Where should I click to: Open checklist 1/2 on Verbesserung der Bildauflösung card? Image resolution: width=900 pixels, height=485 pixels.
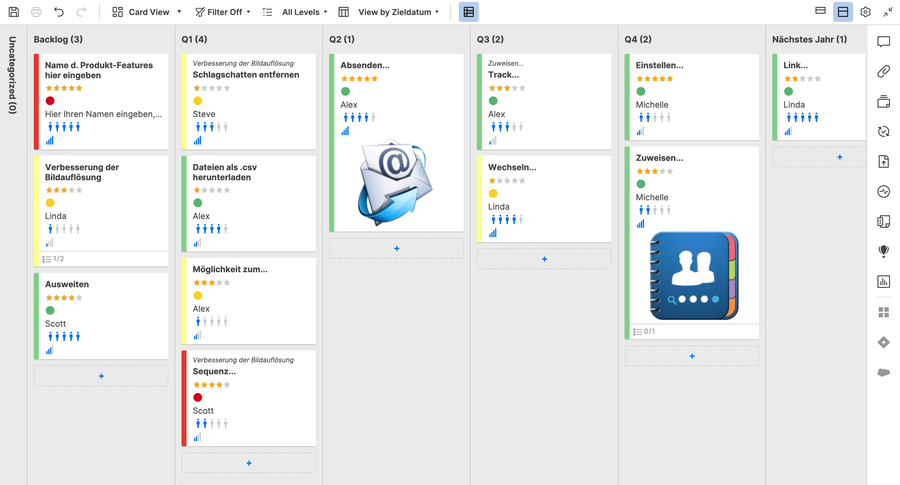53,259
